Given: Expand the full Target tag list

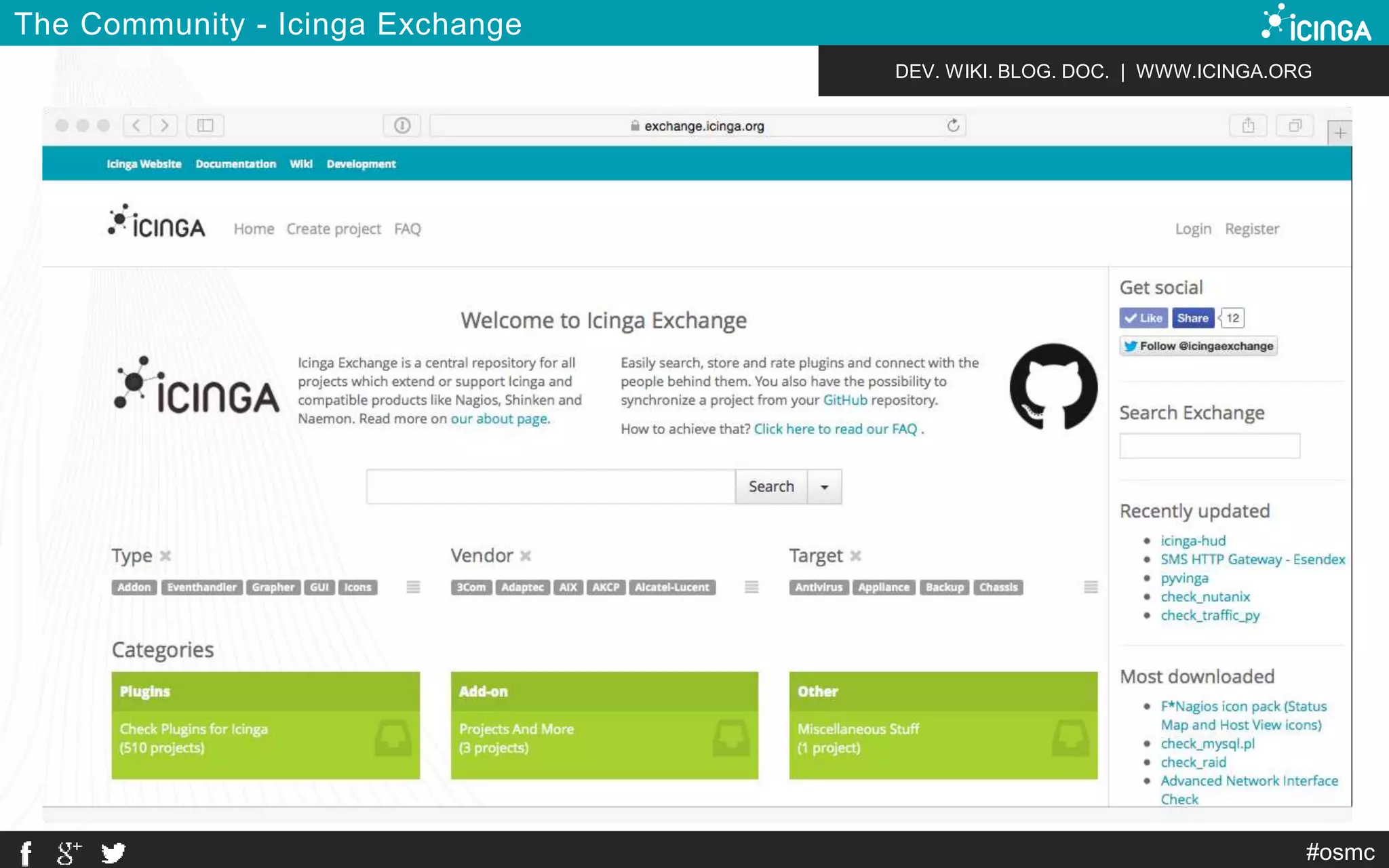Looking at the screenshot, I should [1091, 587].
